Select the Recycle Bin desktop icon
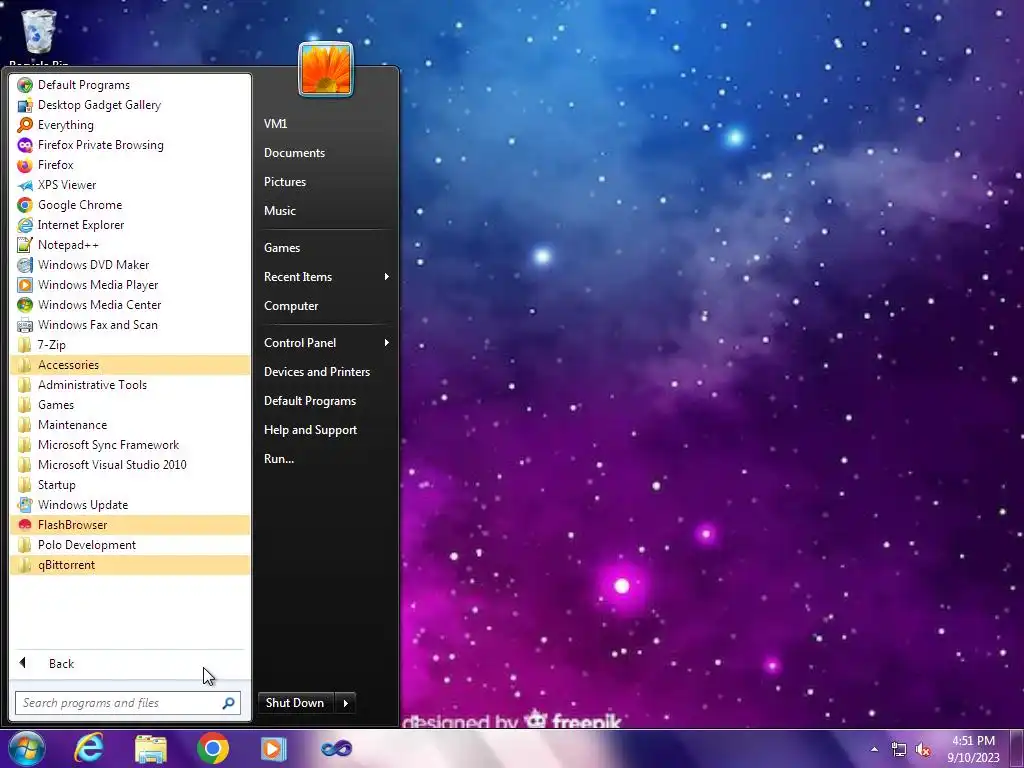The height and width of the screenshot is (768, 1024). [x=39, y=38]
